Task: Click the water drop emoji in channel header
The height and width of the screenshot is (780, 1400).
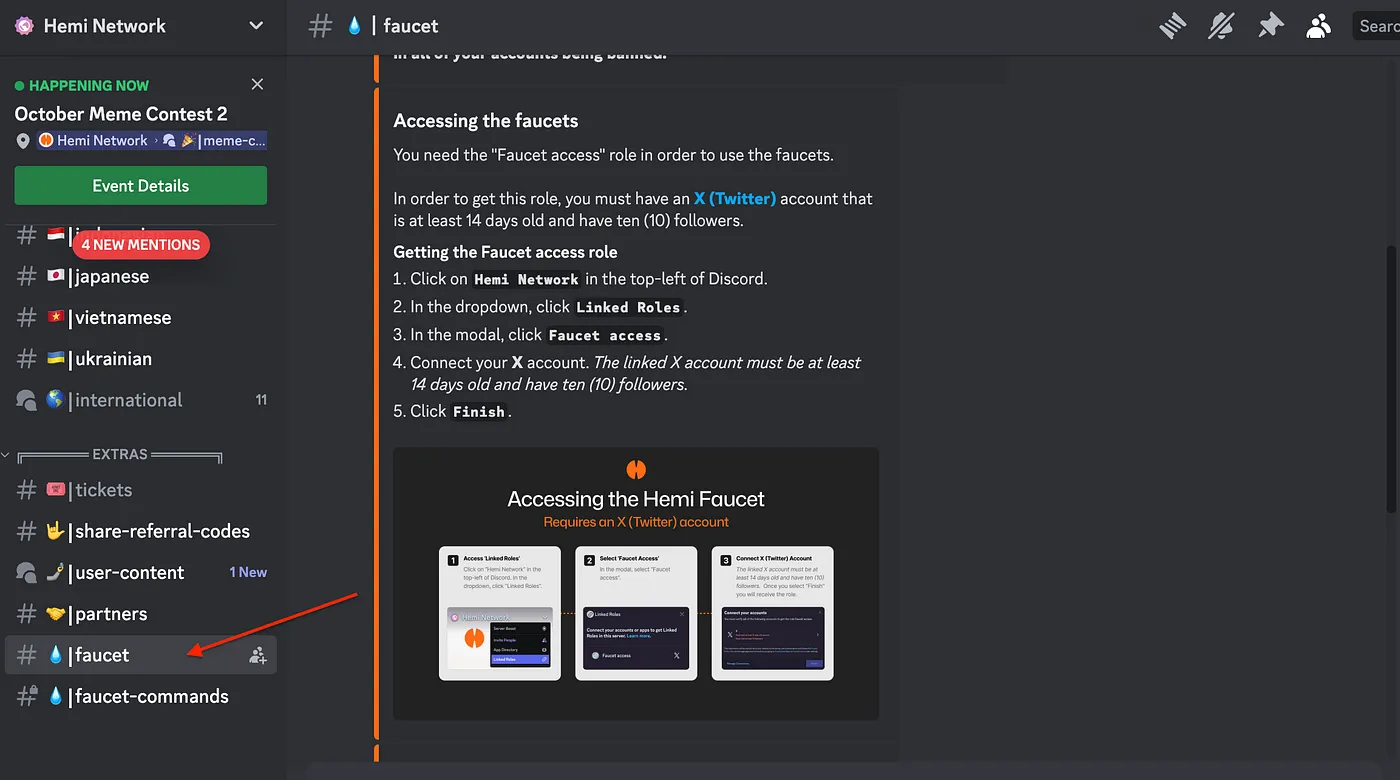Action: coord(354,26)
